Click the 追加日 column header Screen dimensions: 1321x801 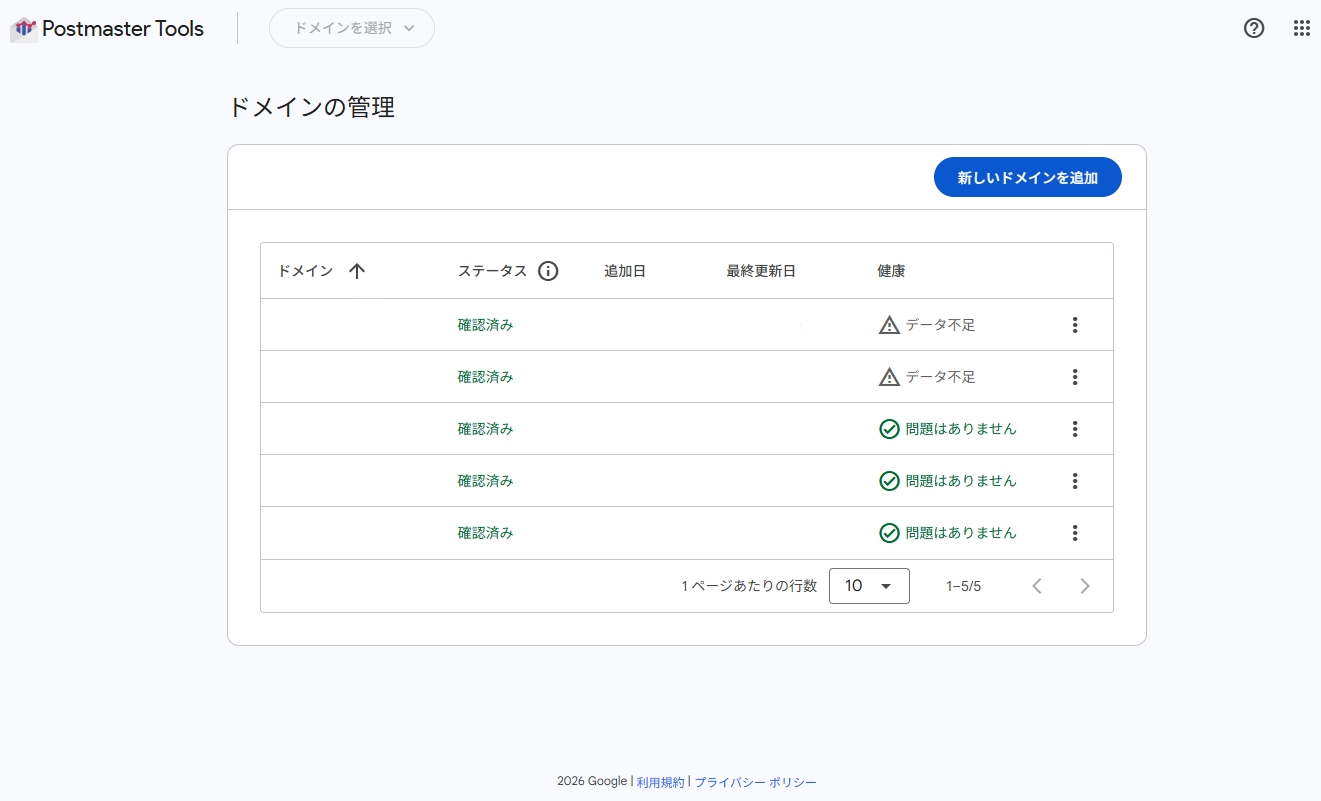click(625, 271)
